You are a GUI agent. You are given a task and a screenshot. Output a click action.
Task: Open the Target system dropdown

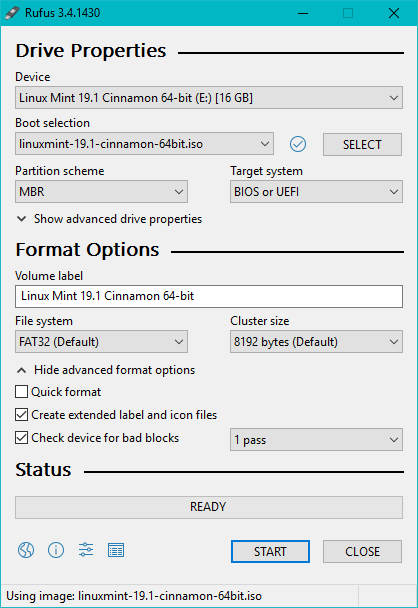pos(316,192)
